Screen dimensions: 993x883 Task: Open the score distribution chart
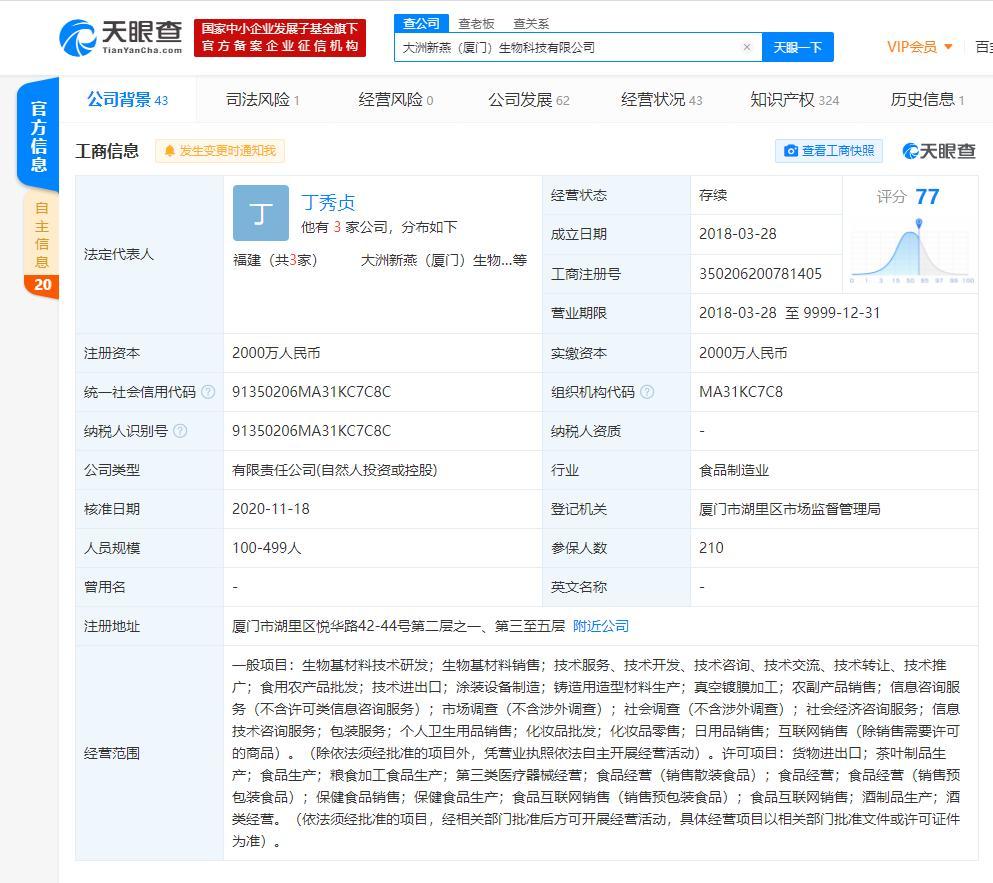tap(912, 251)
